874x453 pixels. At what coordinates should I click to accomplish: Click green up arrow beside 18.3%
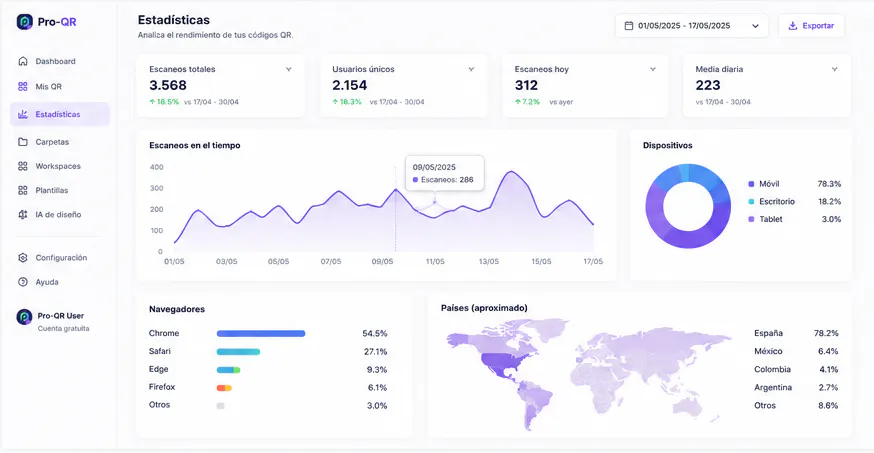coord(335,102)
